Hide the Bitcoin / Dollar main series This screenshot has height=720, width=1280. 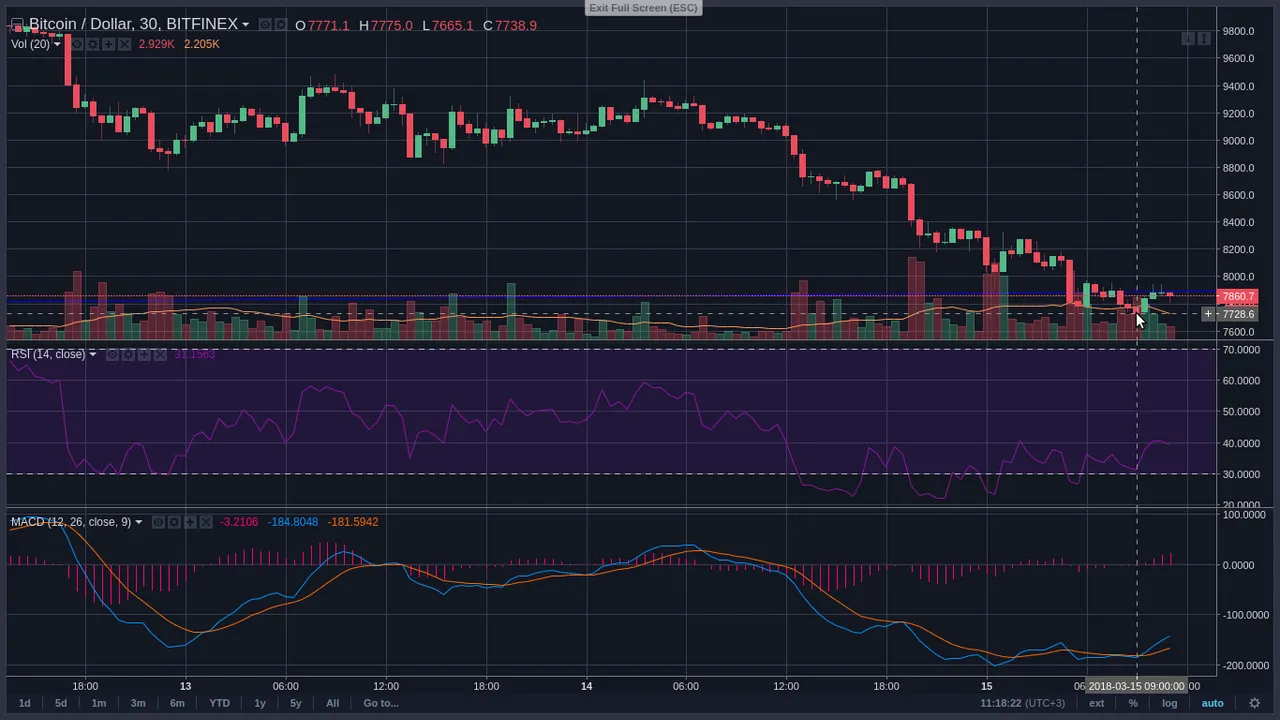[265, 25]
